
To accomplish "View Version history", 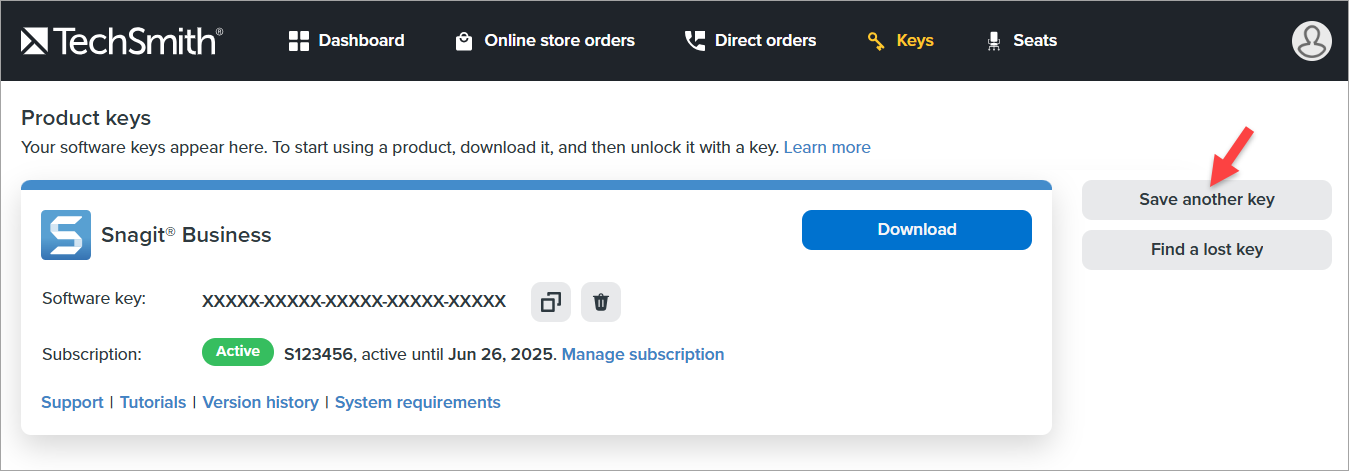I will tap(260, 402).
